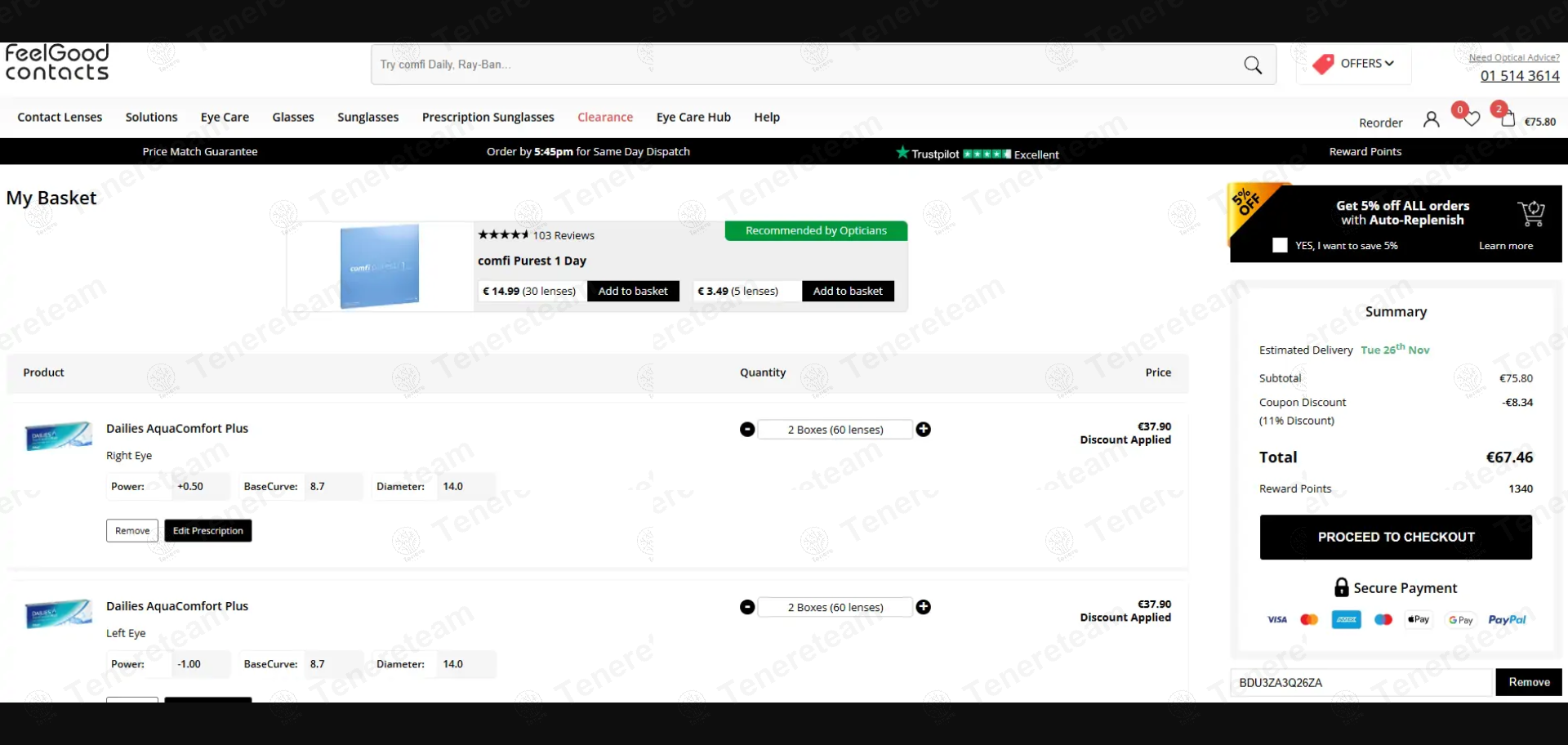Click Left Eye Dailies product thumbnail
The image size is (1568, 745).
58,613
